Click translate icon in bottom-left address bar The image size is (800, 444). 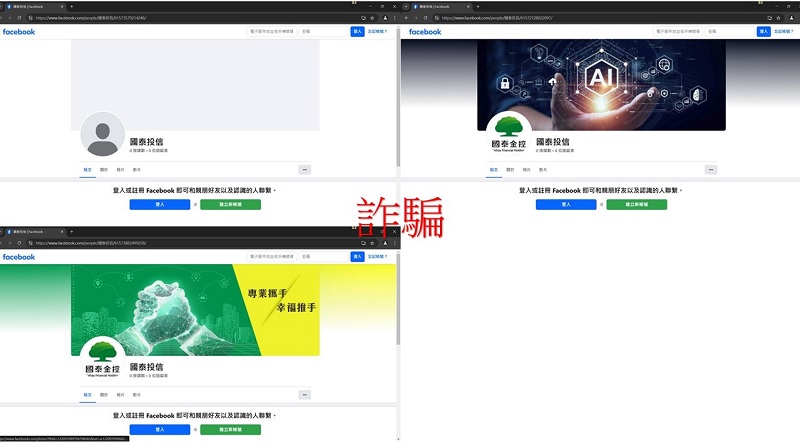tap(363, 243)
